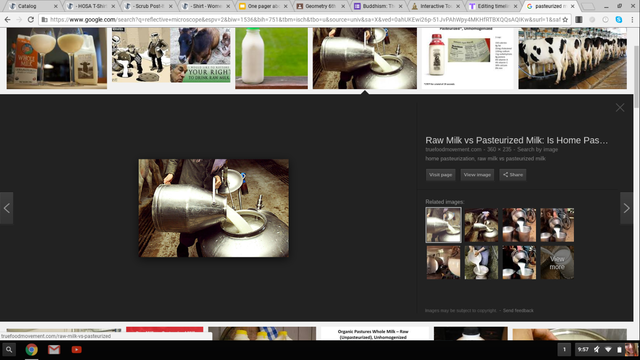Show the previous image with the left arrow
This screenshot has height=360, width=640.
tap(7, 208)
